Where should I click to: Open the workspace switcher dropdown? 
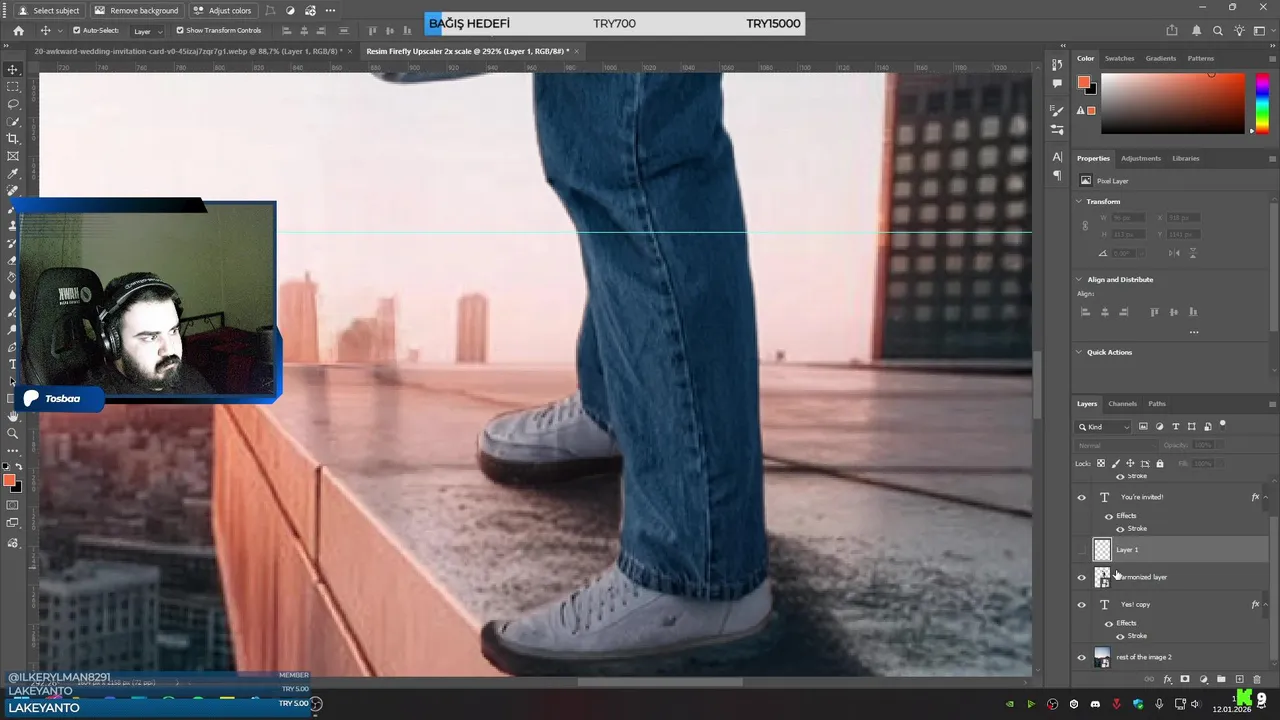1264,31
